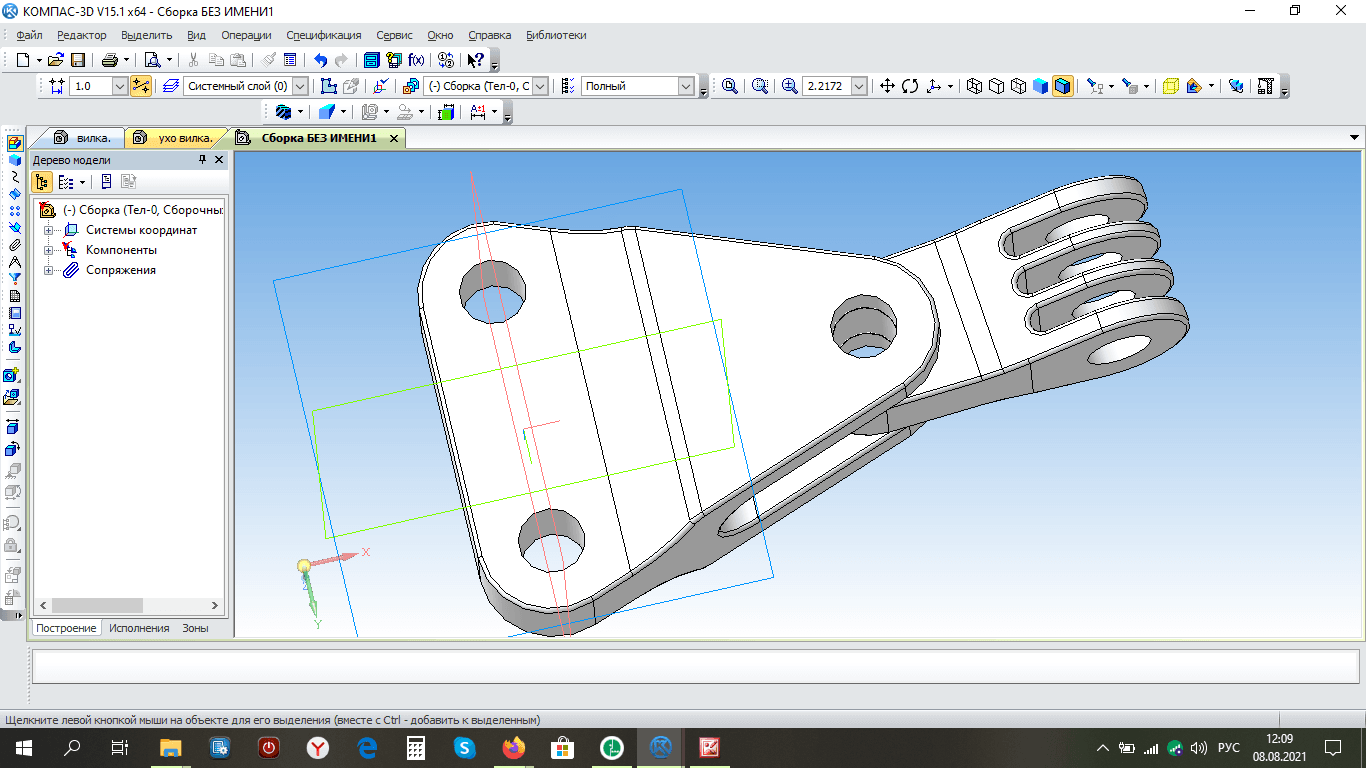Expand the Компоненты tree node
This screenshot has height=768, width=1366.
click(48, 250)
